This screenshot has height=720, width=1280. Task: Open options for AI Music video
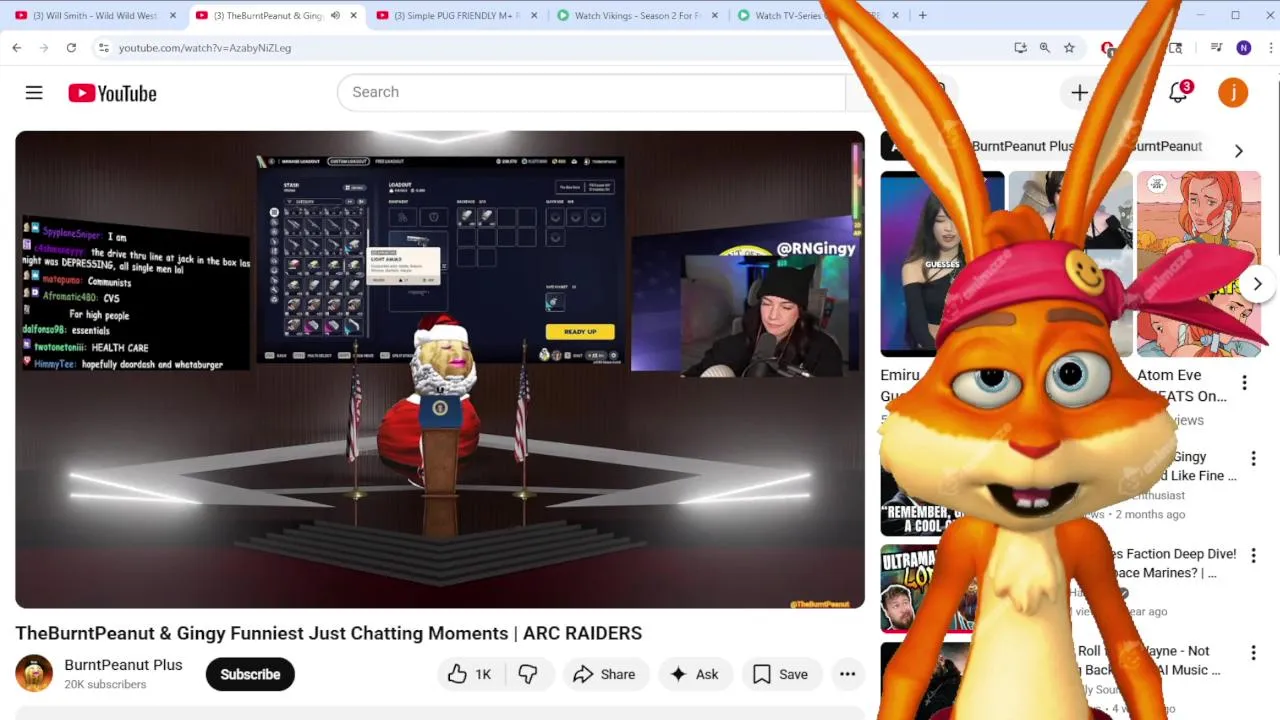tap(1253, 652)
